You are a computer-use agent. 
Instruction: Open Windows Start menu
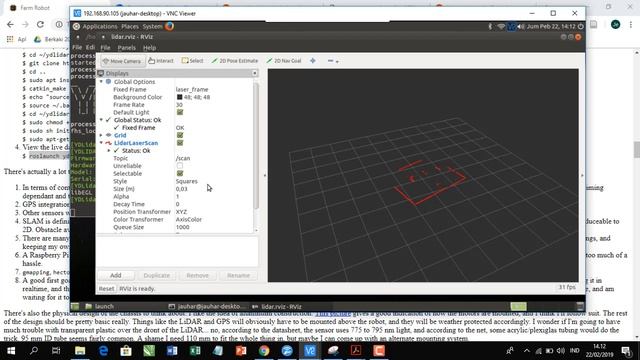(11, 351)
